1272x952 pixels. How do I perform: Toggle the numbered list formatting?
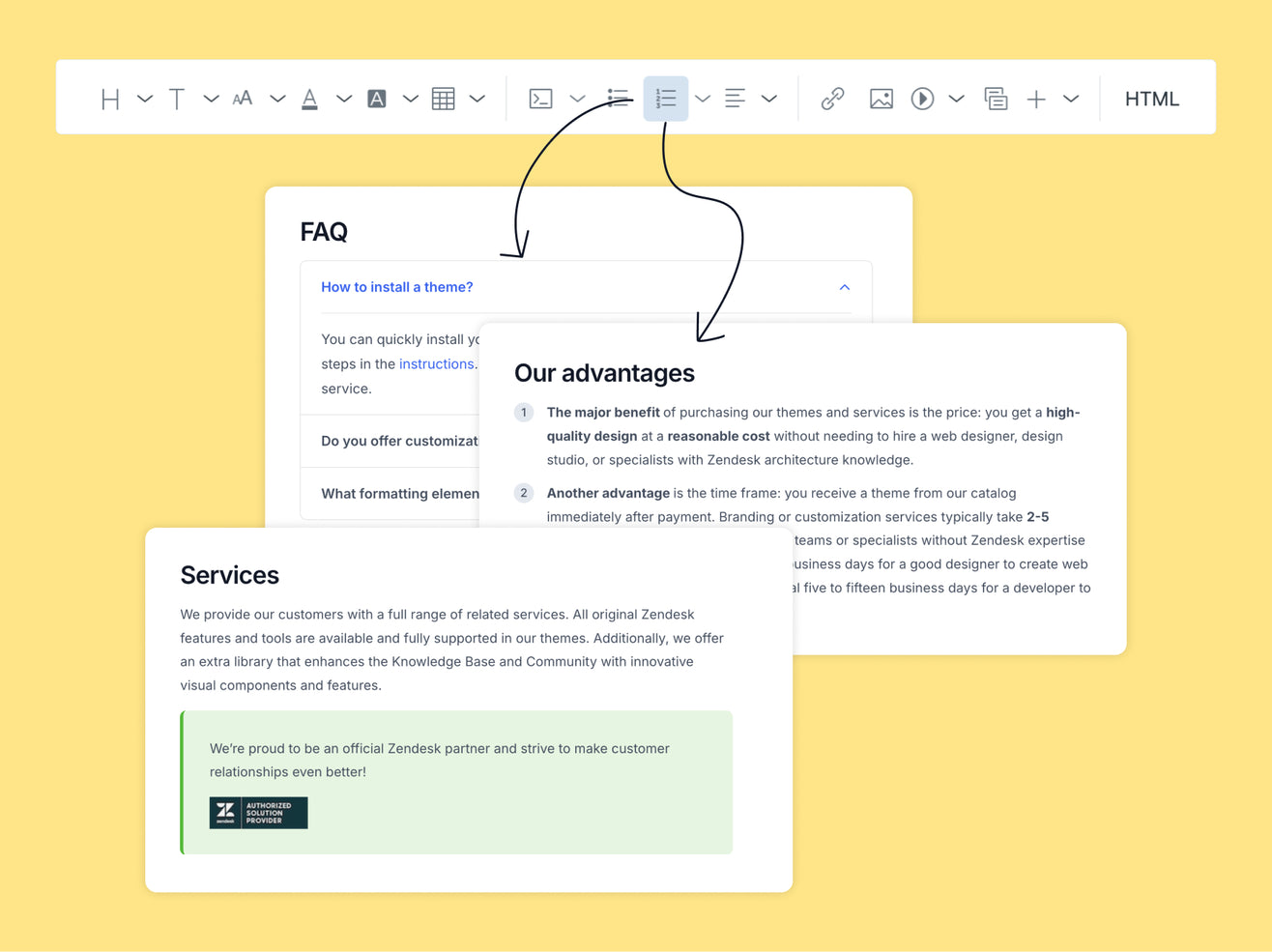click(666, 98)
